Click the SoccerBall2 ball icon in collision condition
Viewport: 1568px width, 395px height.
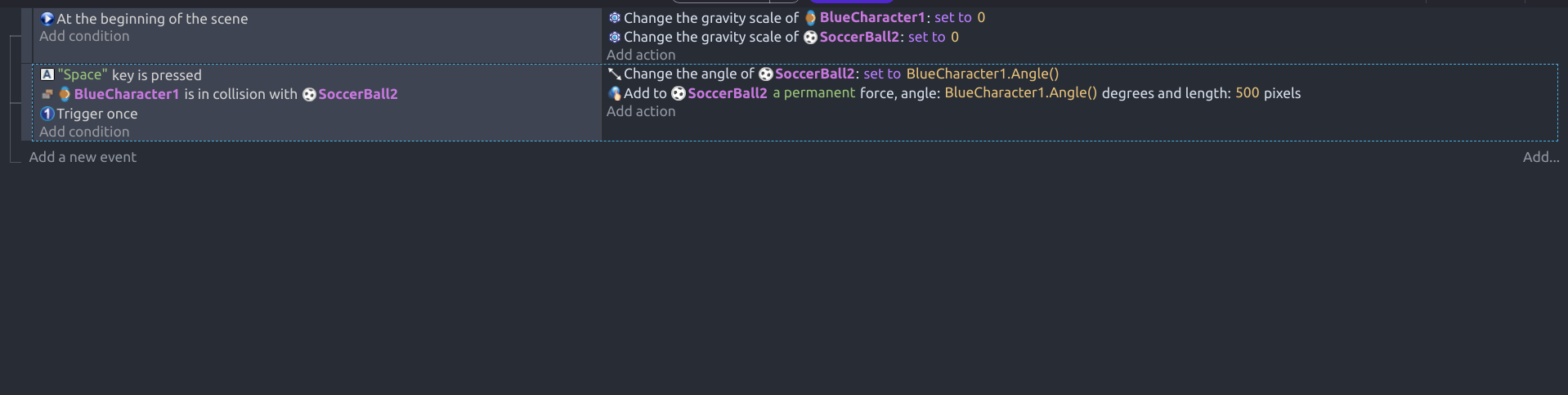(309, 94)
